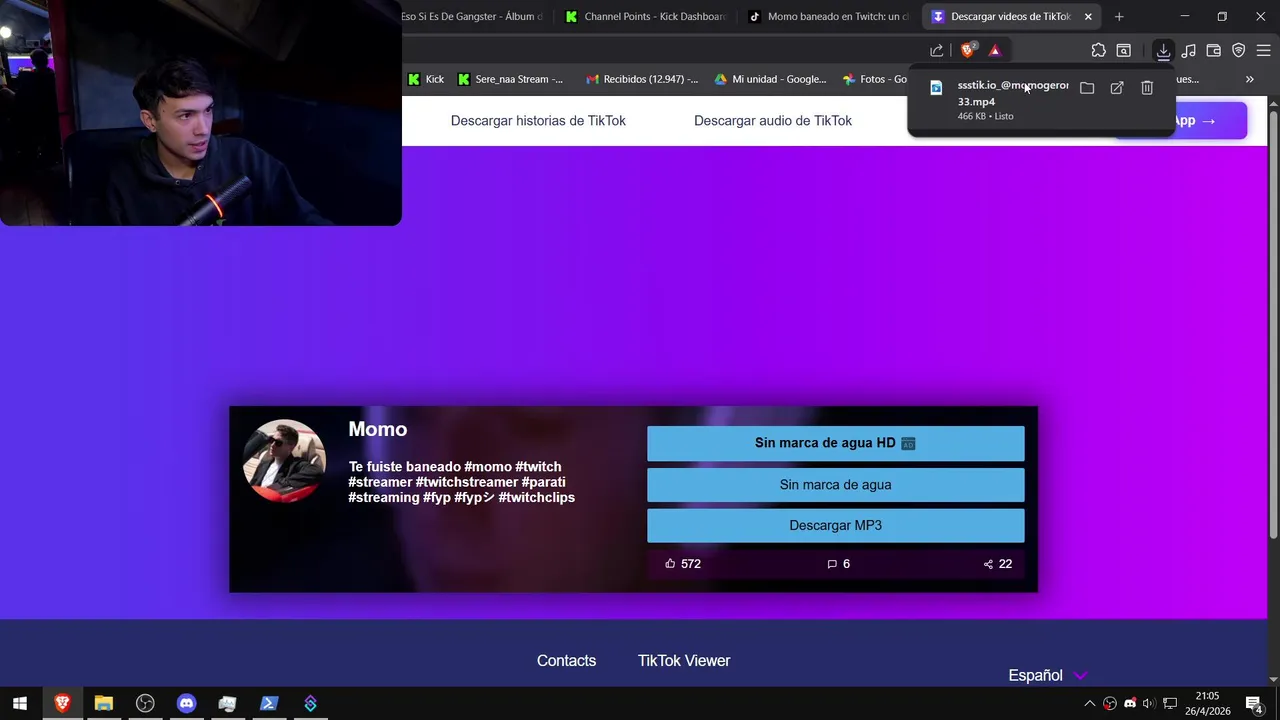Open the Fotos Google bookmark

point(874,79)
